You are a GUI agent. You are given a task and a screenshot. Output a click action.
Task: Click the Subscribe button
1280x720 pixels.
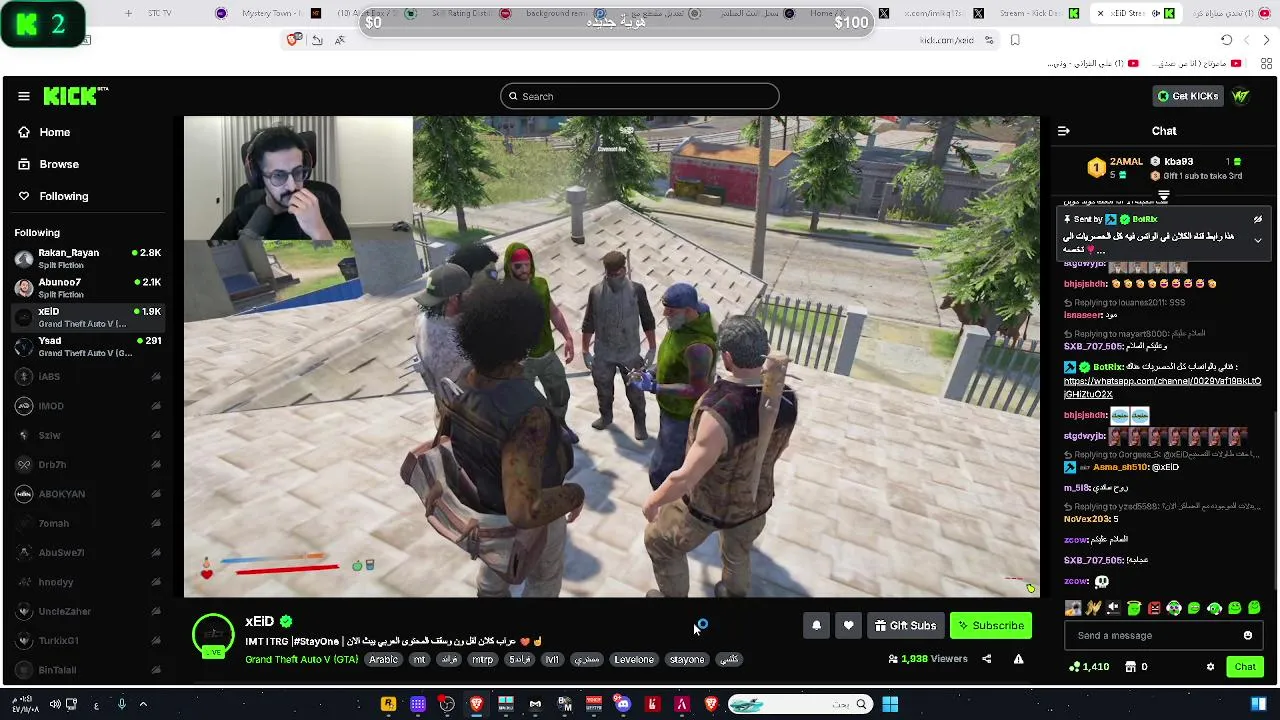coord(991,625)
